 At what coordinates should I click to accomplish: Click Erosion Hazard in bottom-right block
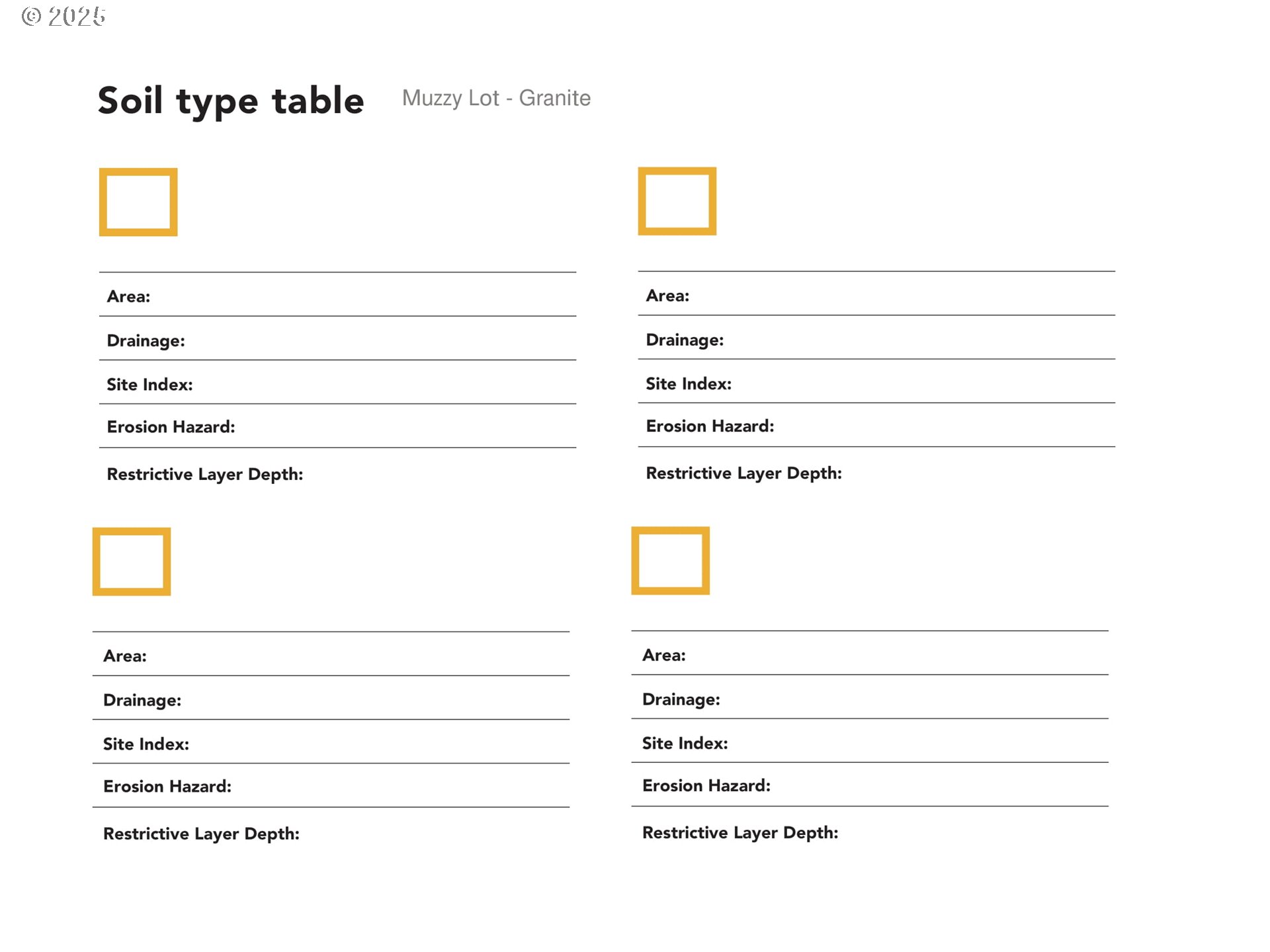point(706,785)
